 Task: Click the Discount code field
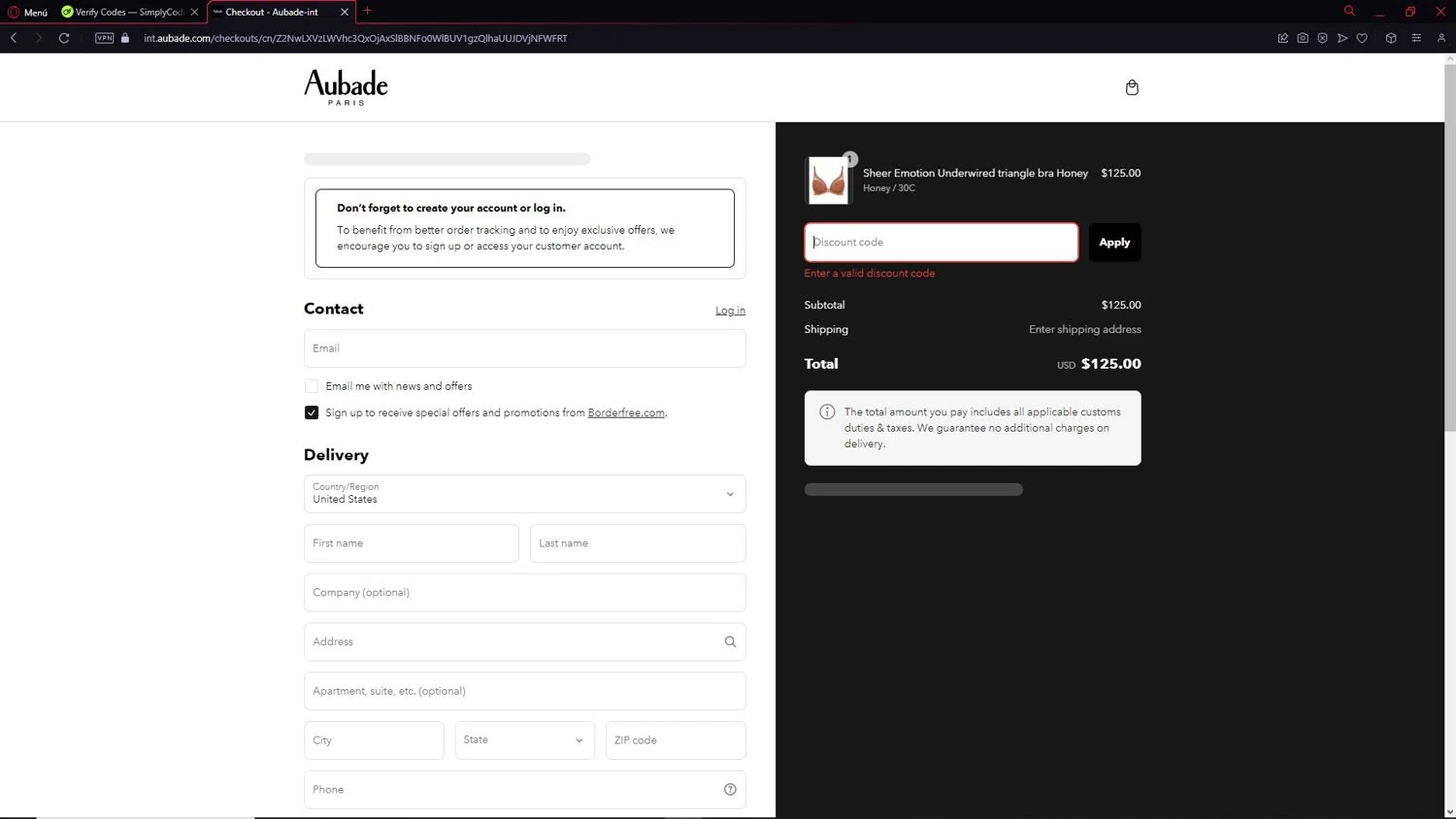pos(941,243)
